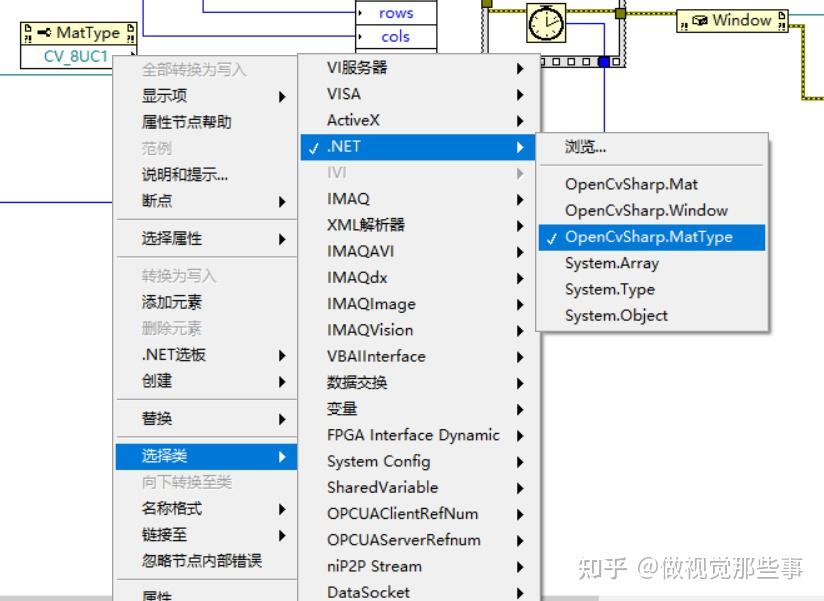Select 忽略节点内部错误 option
Viewport: 824px width, 601px height.
207,561
